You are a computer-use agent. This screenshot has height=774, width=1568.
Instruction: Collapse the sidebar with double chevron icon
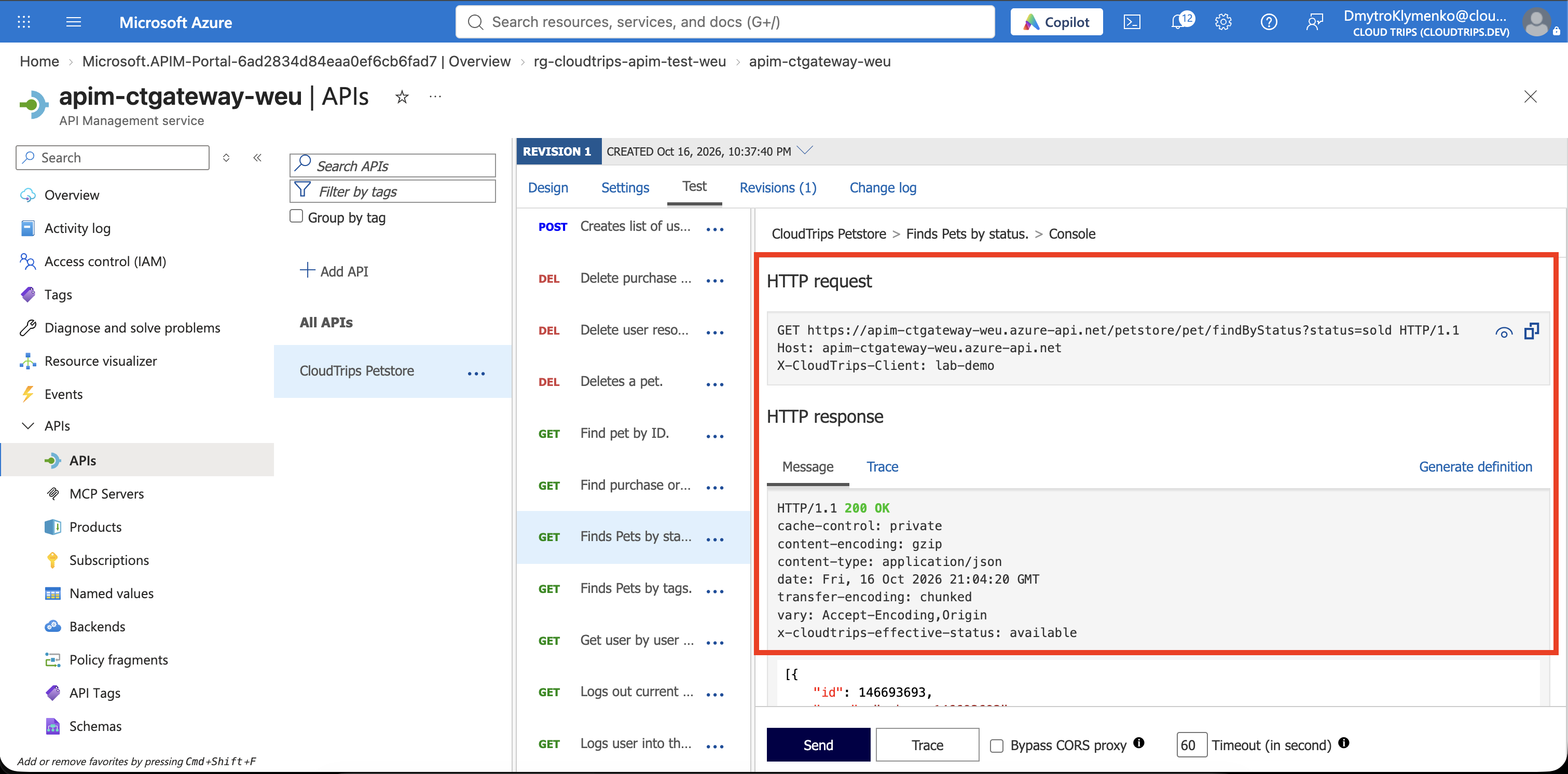(x=257, y=158)
